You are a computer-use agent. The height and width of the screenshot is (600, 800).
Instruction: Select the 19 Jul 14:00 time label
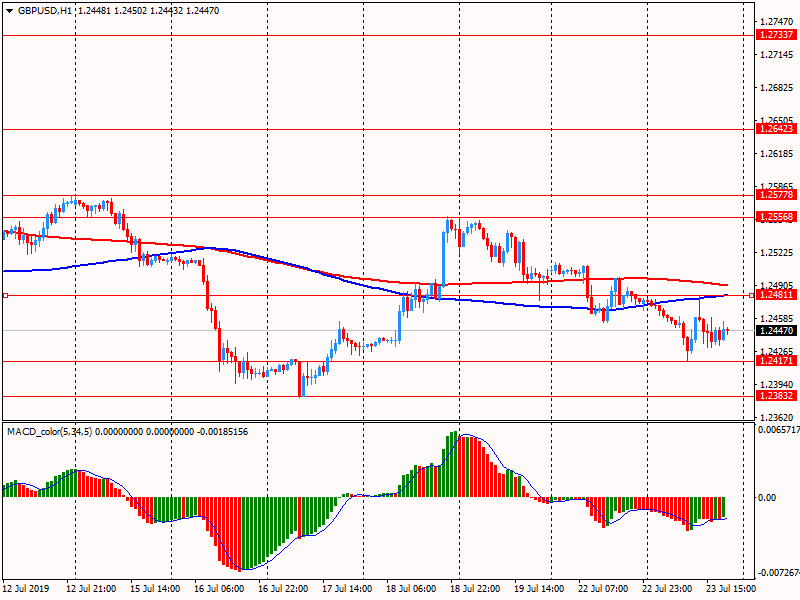539,588
